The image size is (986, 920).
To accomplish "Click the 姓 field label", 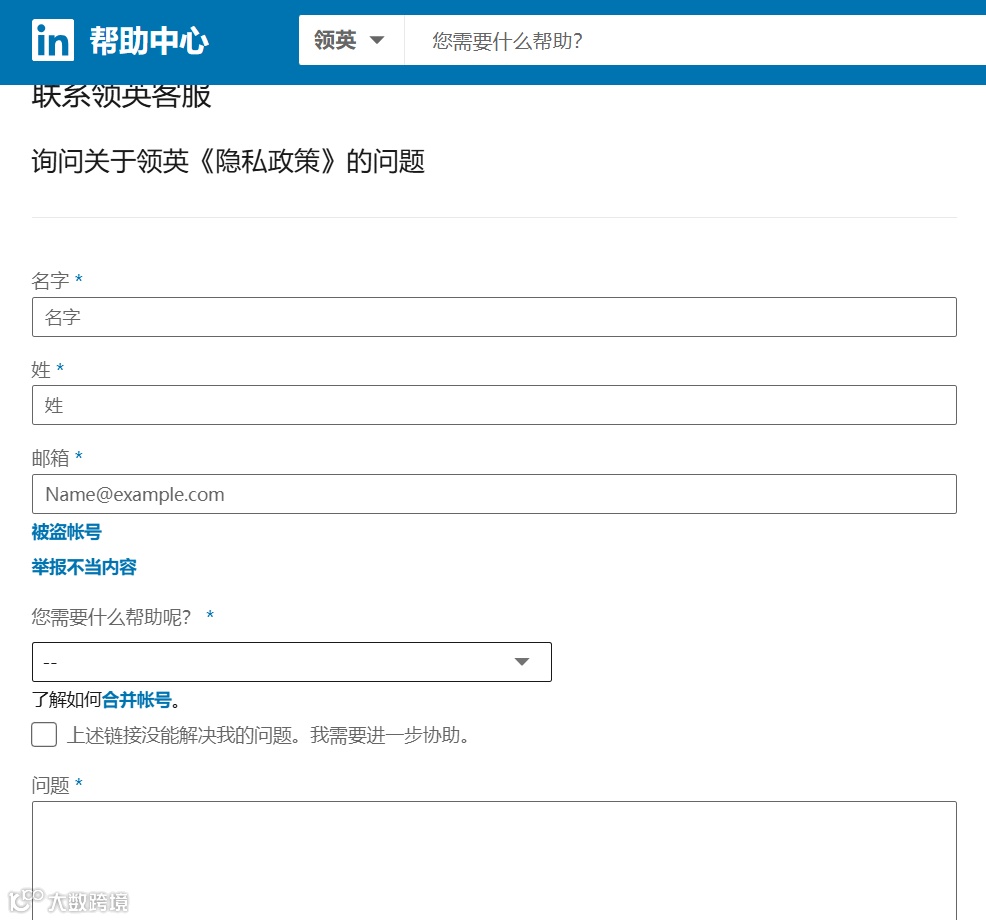I will point(41,369).
